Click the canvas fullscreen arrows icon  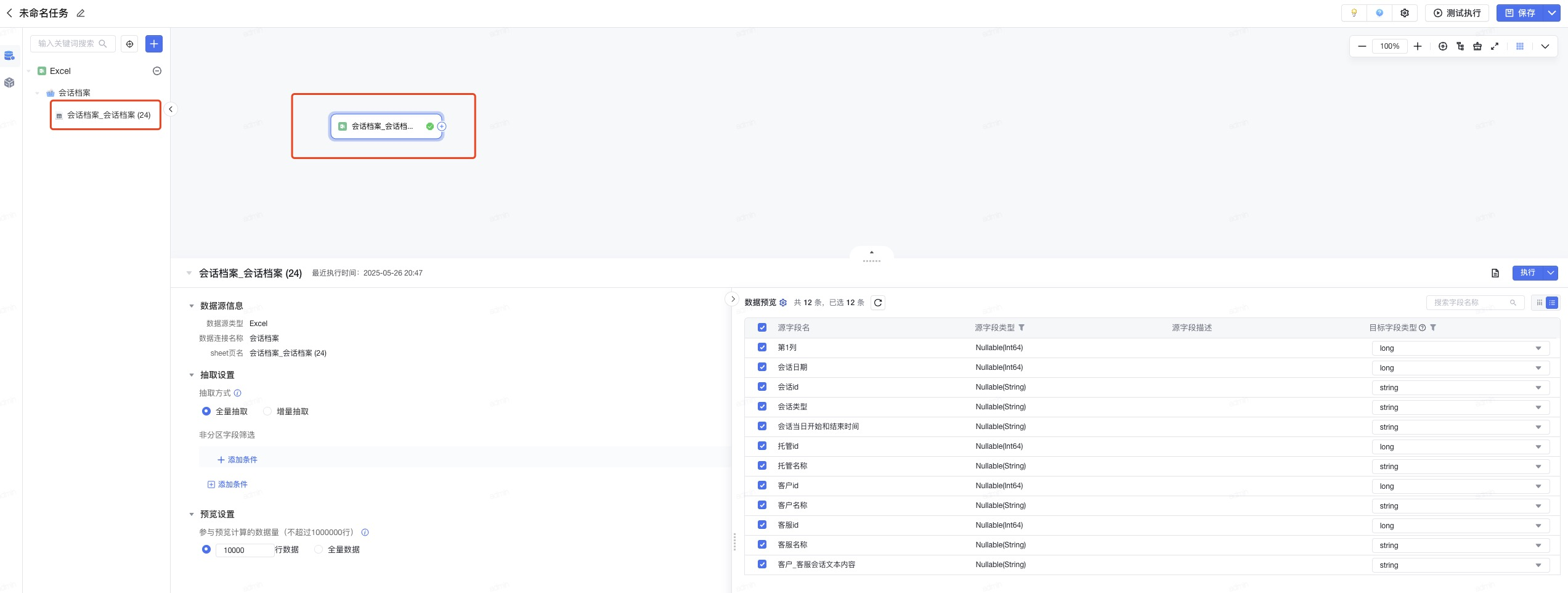[1495, 46]
